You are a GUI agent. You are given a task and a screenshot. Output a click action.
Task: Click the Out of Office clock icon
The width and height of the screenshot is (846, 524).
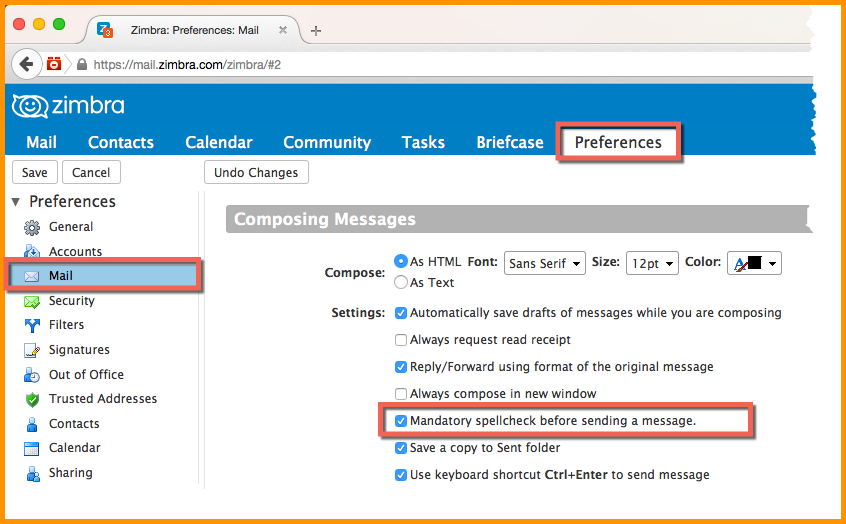click(32, 375)
